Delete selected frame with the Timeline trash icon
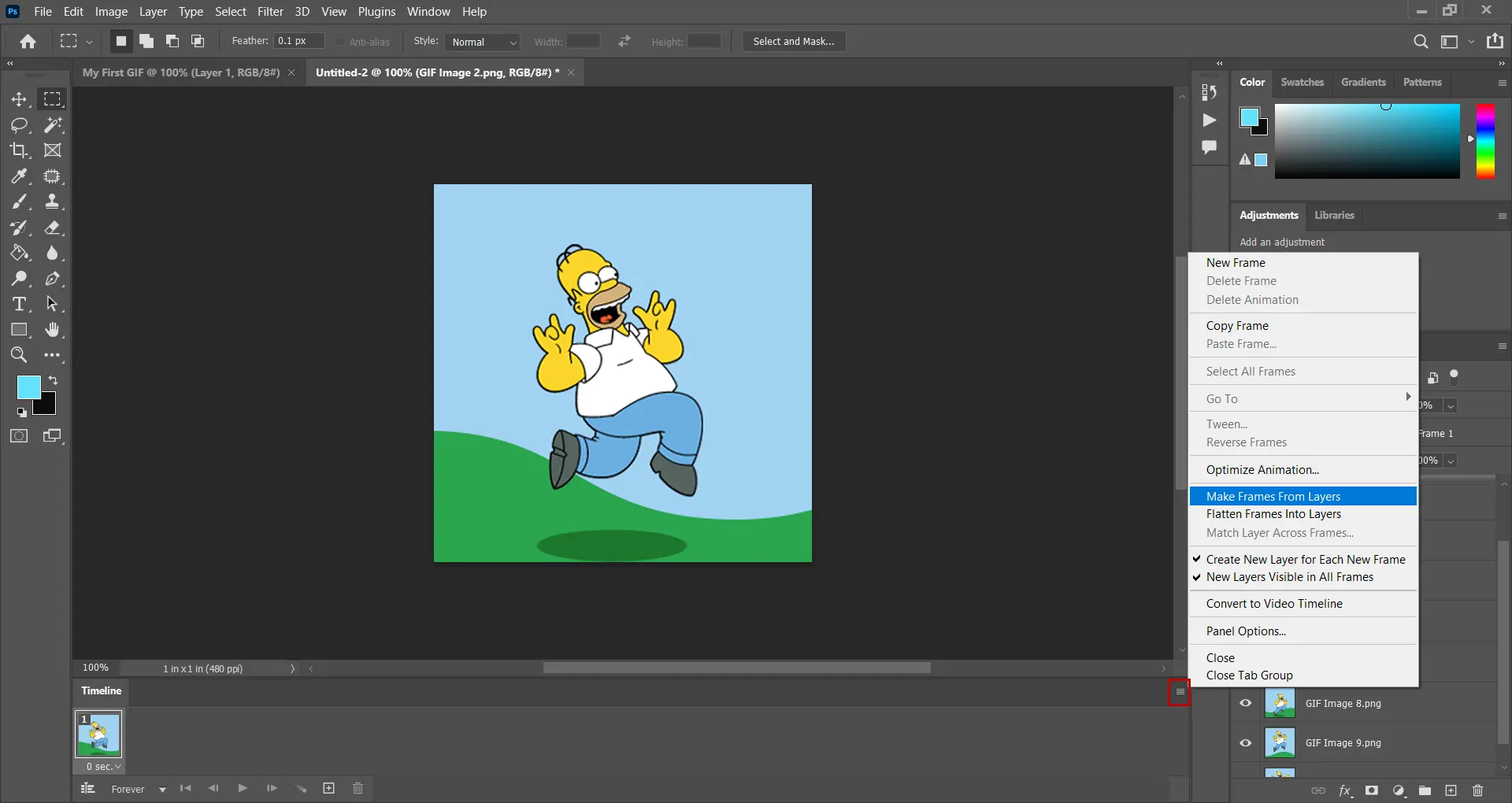This screenshot has width=1512, height=803. [358, 788]
